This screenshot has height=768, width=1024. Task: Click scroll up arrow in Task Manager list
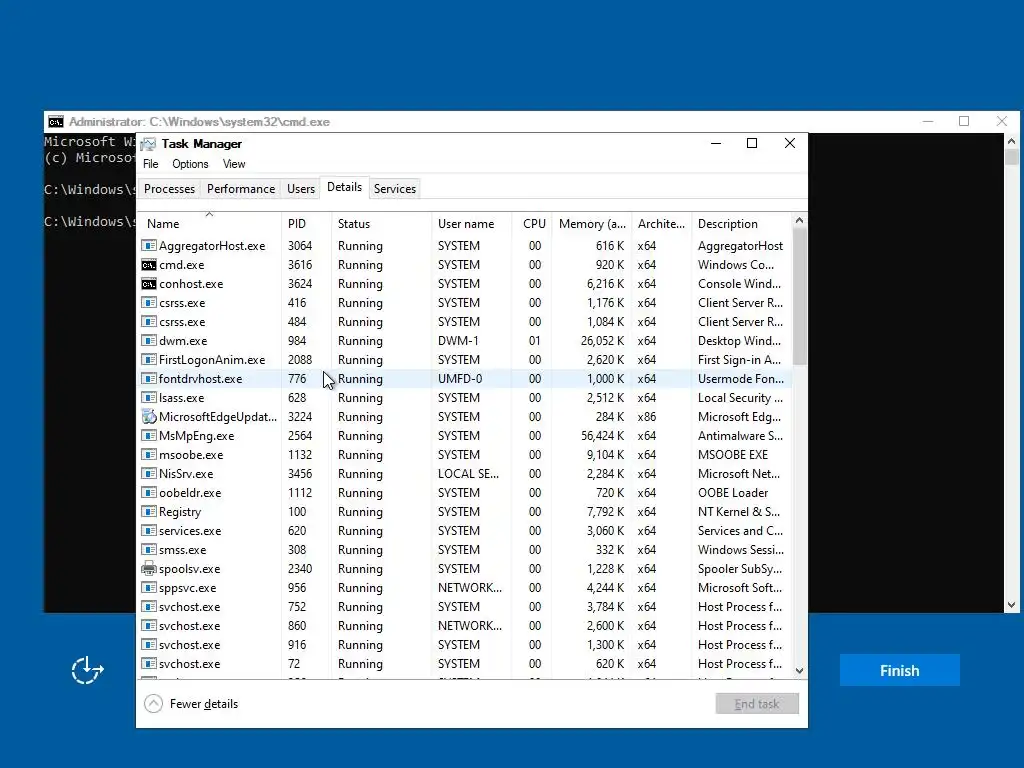[799, 221]
